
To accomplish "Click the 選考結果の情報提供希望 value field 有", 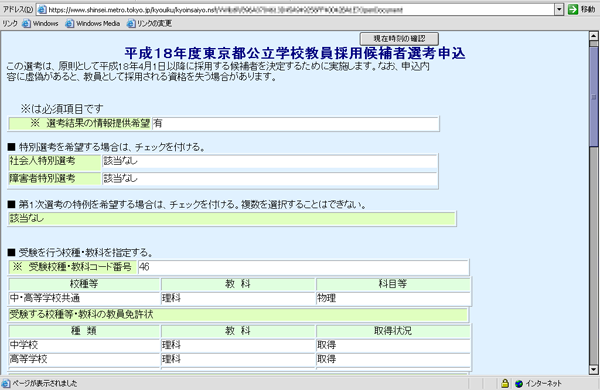I will tap(295, 124).
